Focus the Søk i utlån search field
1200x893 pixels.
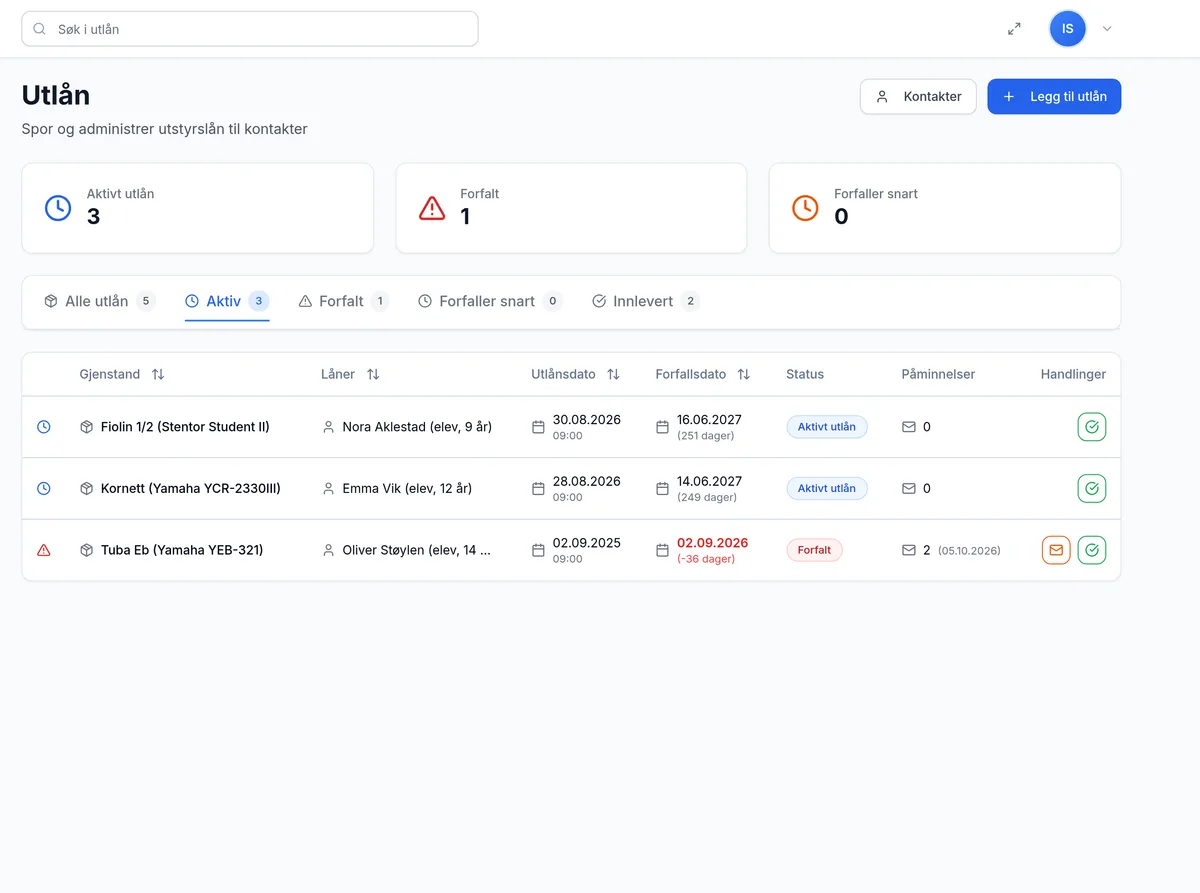click(x=250, y=29)
